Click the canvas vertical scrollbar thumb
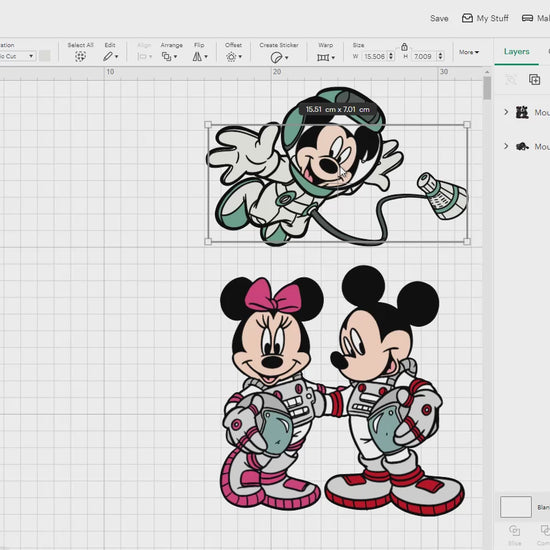The image size is (550, 550). pos(487,88)
